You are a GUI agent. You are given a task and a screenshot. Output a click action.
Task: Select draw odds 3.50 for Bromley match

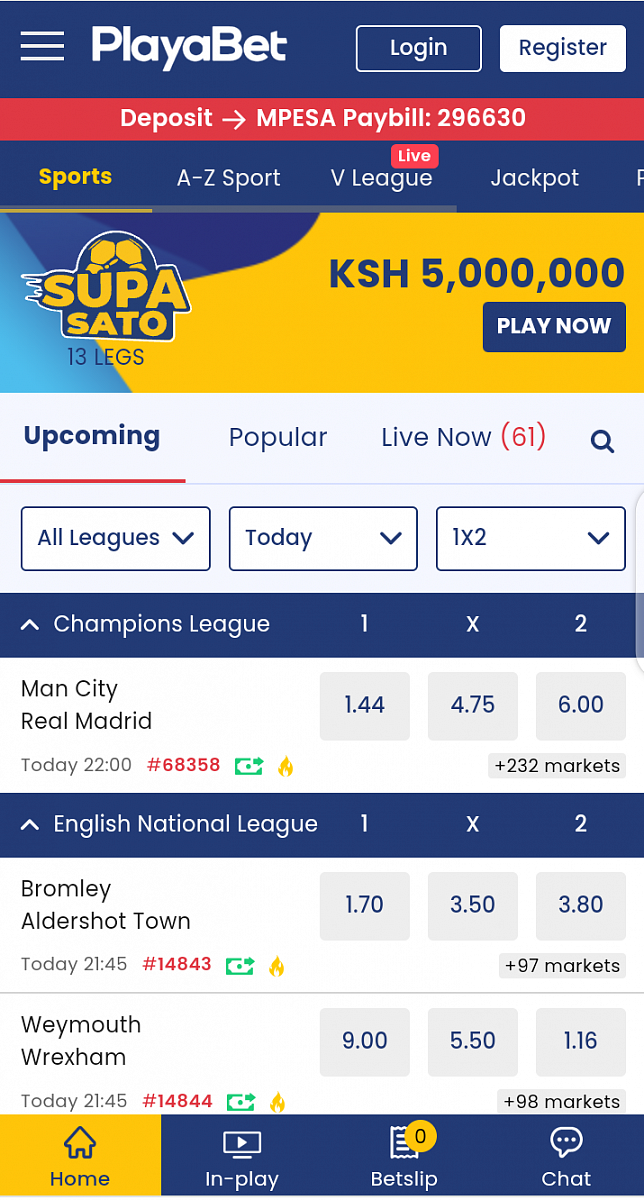pyautogui.click(x=472, y=905)
